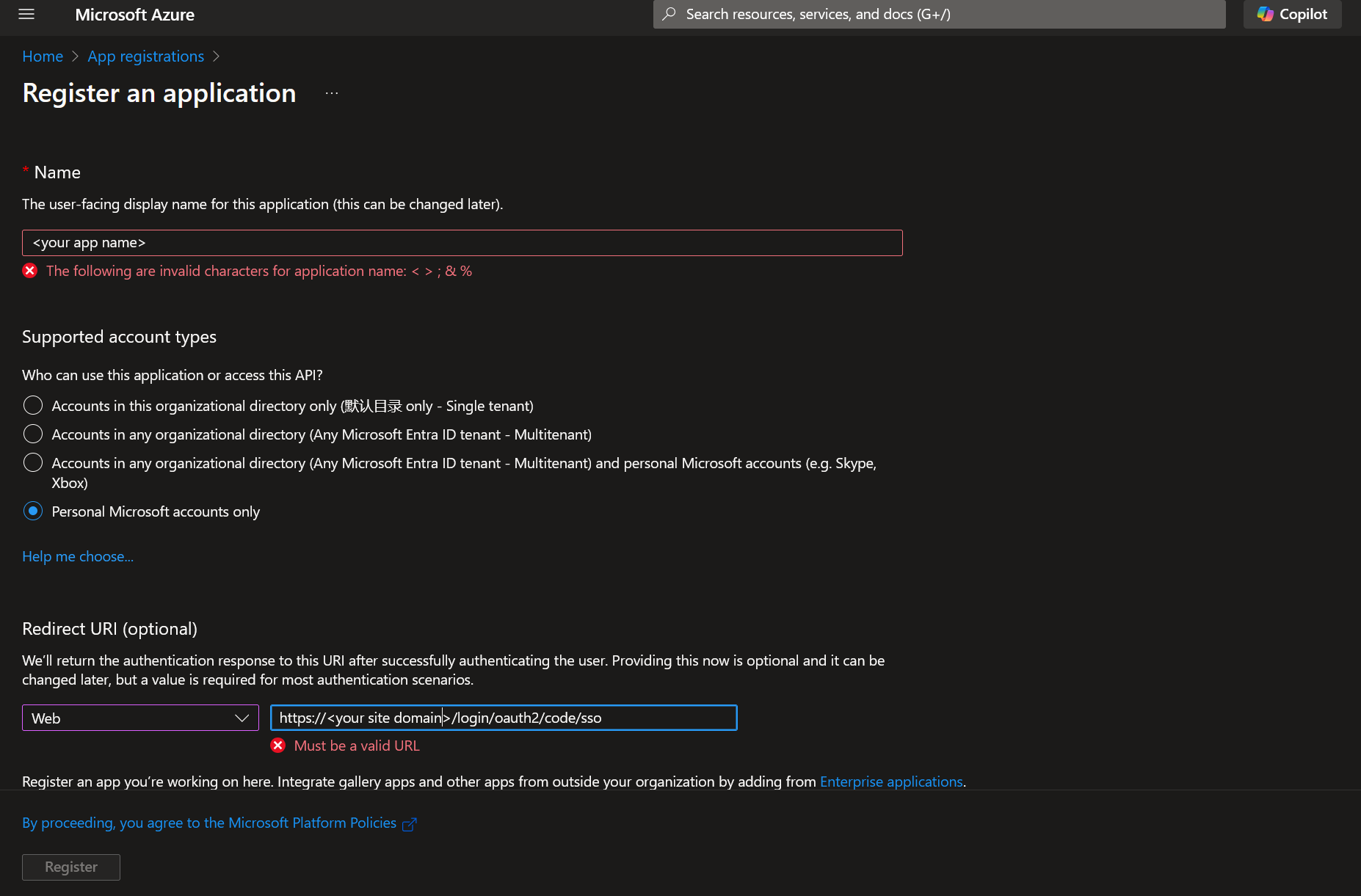Select the Multitenant and personal accounts option
Viewport: 1361px width, 896px height.
[32, 463]
